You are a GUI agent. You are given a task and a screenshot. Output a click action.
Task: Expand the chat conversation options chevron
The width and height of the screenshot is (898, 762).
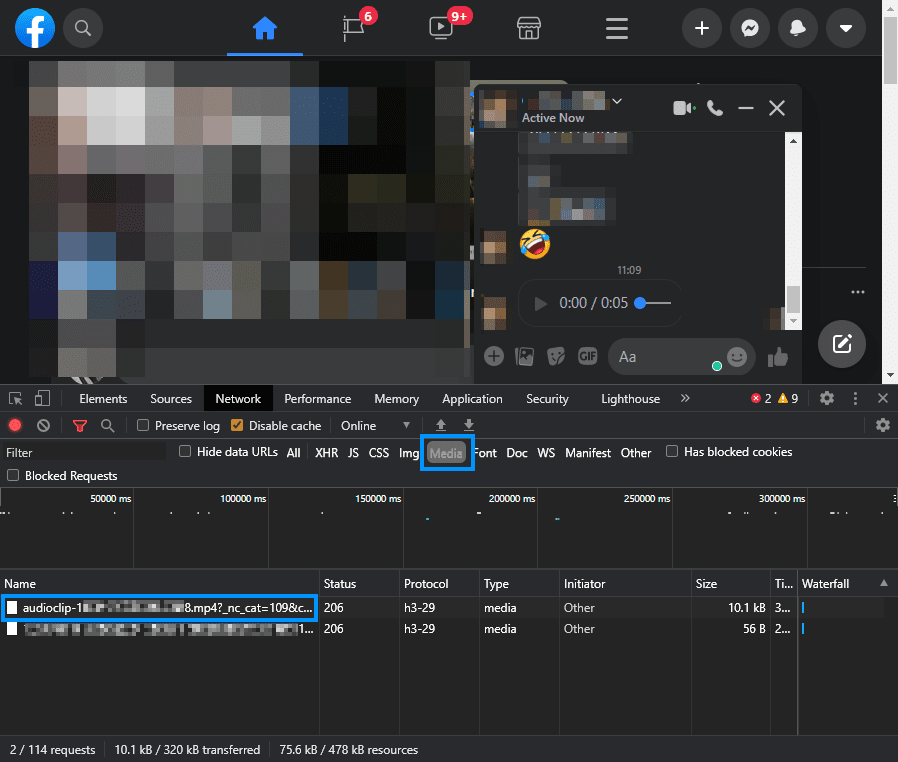tap(617, 102)
